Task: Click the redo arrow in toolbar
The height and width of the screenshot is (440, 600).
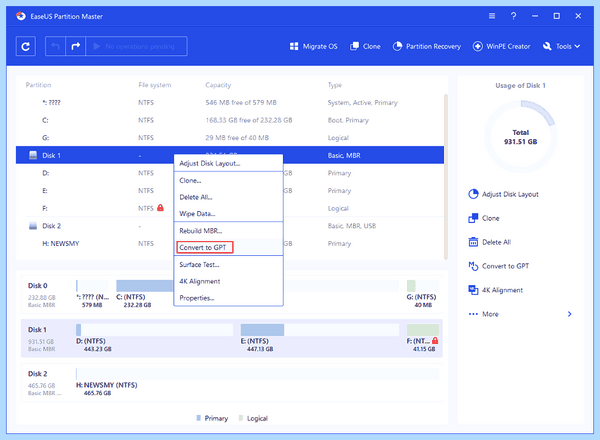Action: (75, 46)
